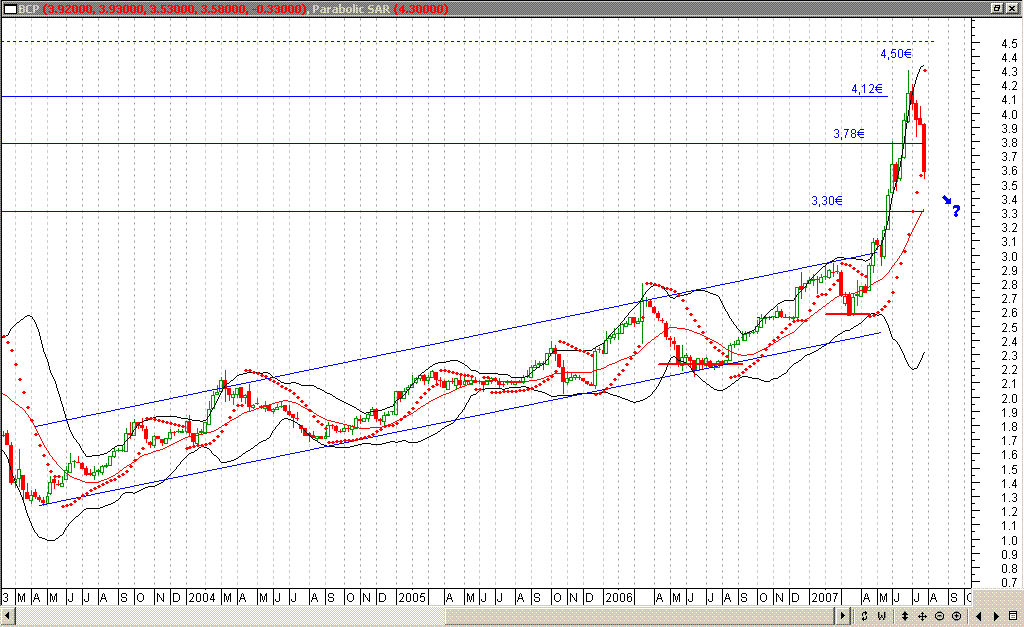Image resolution: width=1024 pixels, height=627 pixels.
Task: Select the 4,12€ resistance level label
Action: (x=866, y=89)
